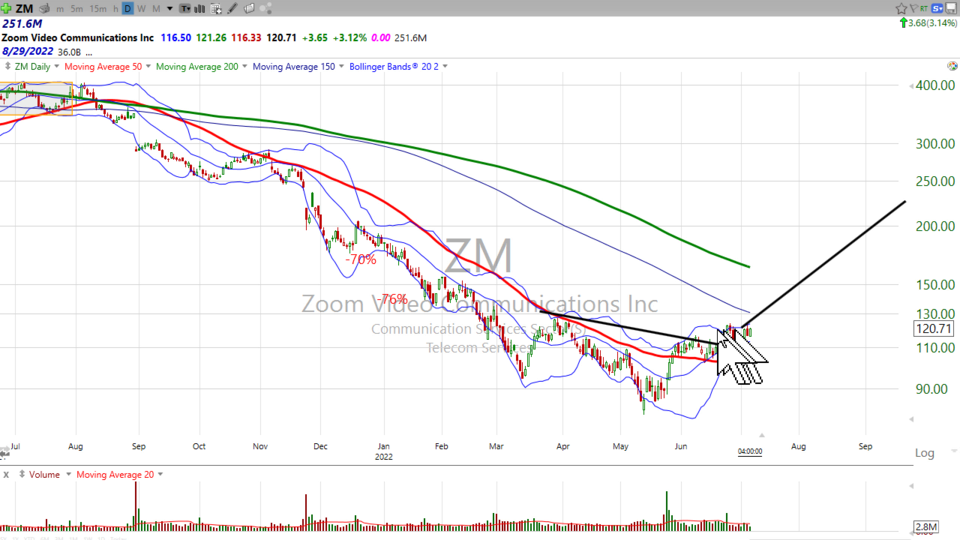The height and width of the screenshot is (540, 960).
Task: Expand Moving Average 50 dropdown arrow
Action: 148,66
